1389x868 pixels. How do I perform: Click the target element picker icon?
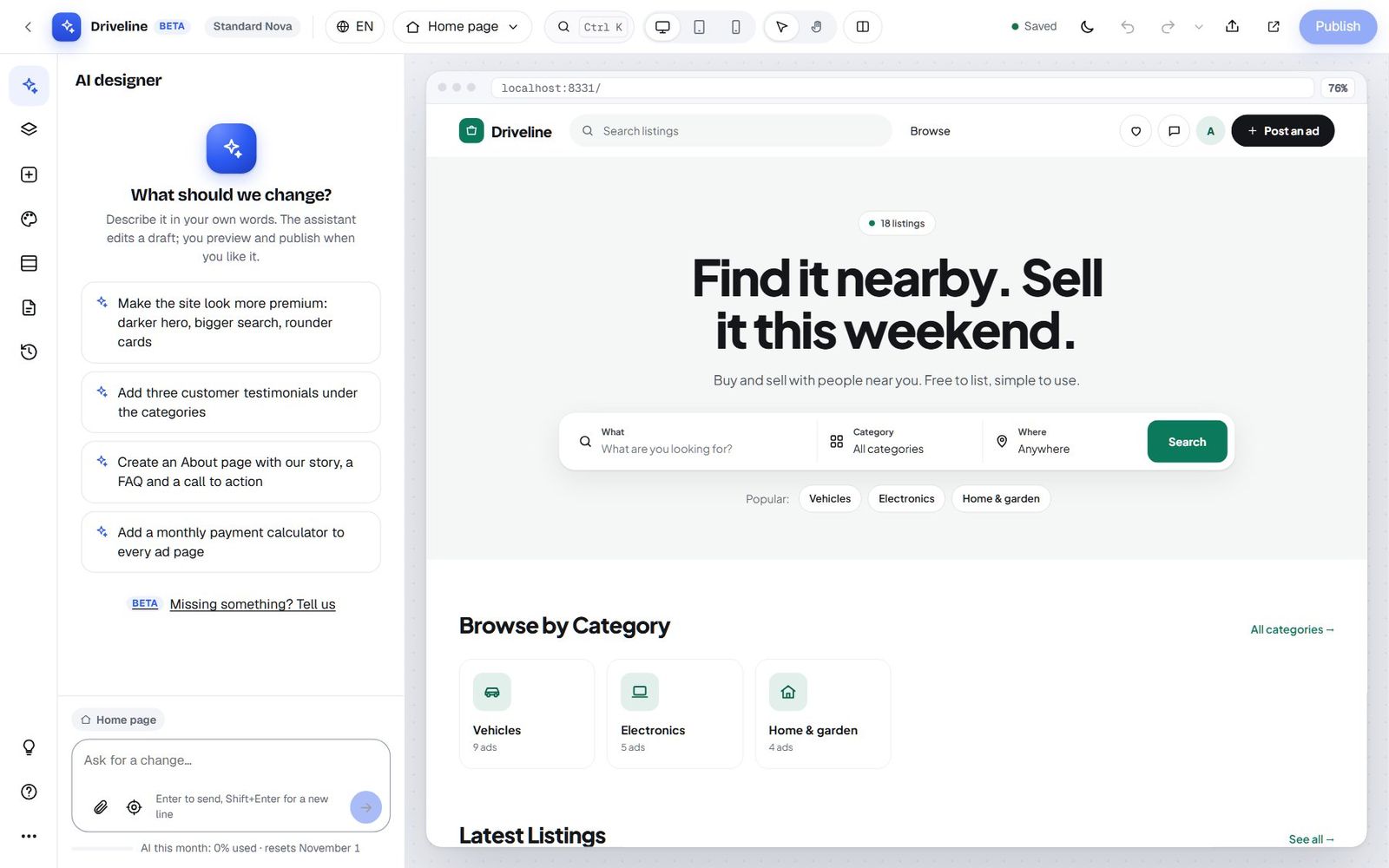(x=134, y=807)
